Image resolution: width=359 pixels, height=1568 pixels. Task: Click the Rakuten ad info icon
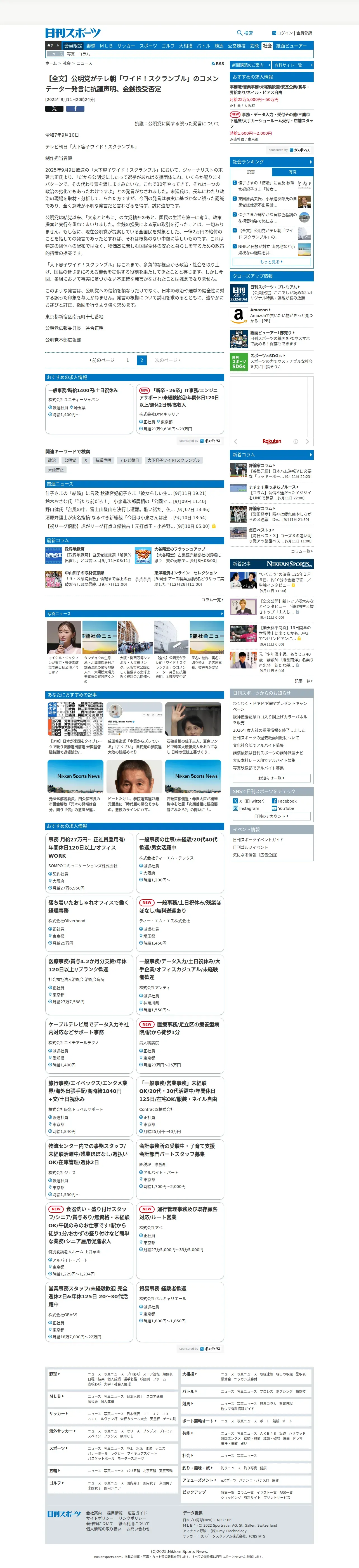296,441
